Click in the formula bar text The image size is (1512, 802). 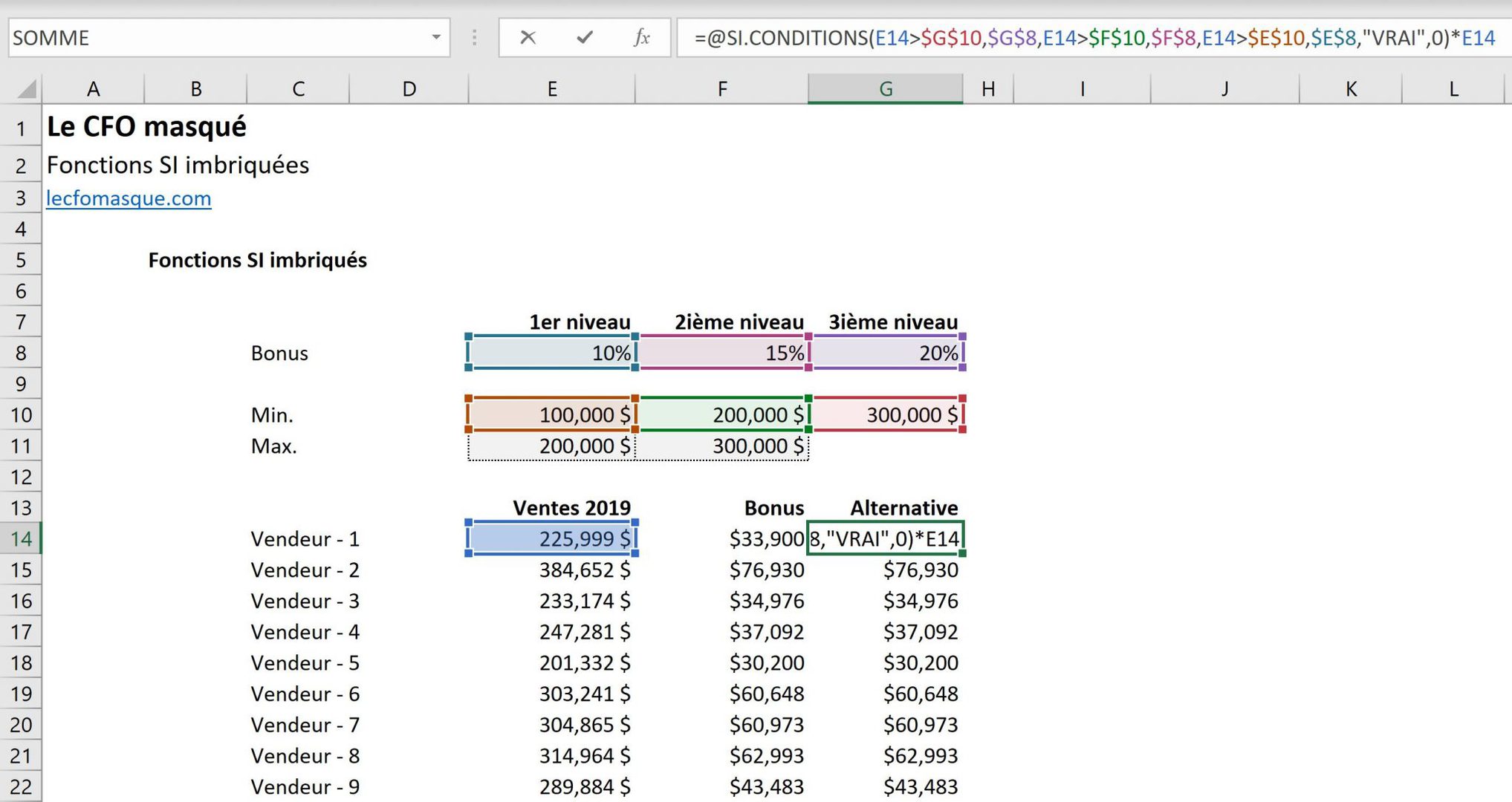click(1092, 38)
